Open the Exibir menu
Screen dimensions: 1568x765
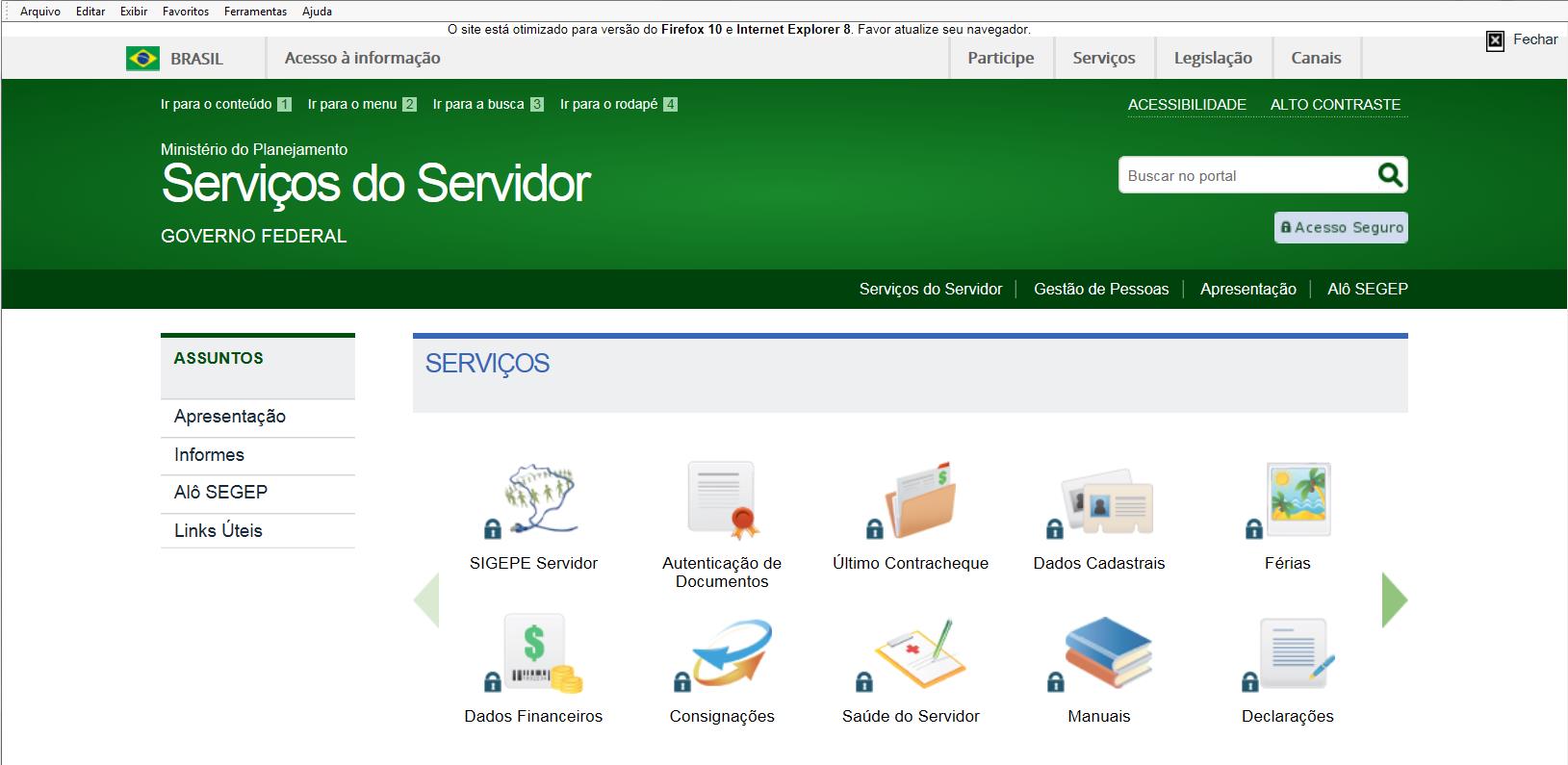[134, 12]
